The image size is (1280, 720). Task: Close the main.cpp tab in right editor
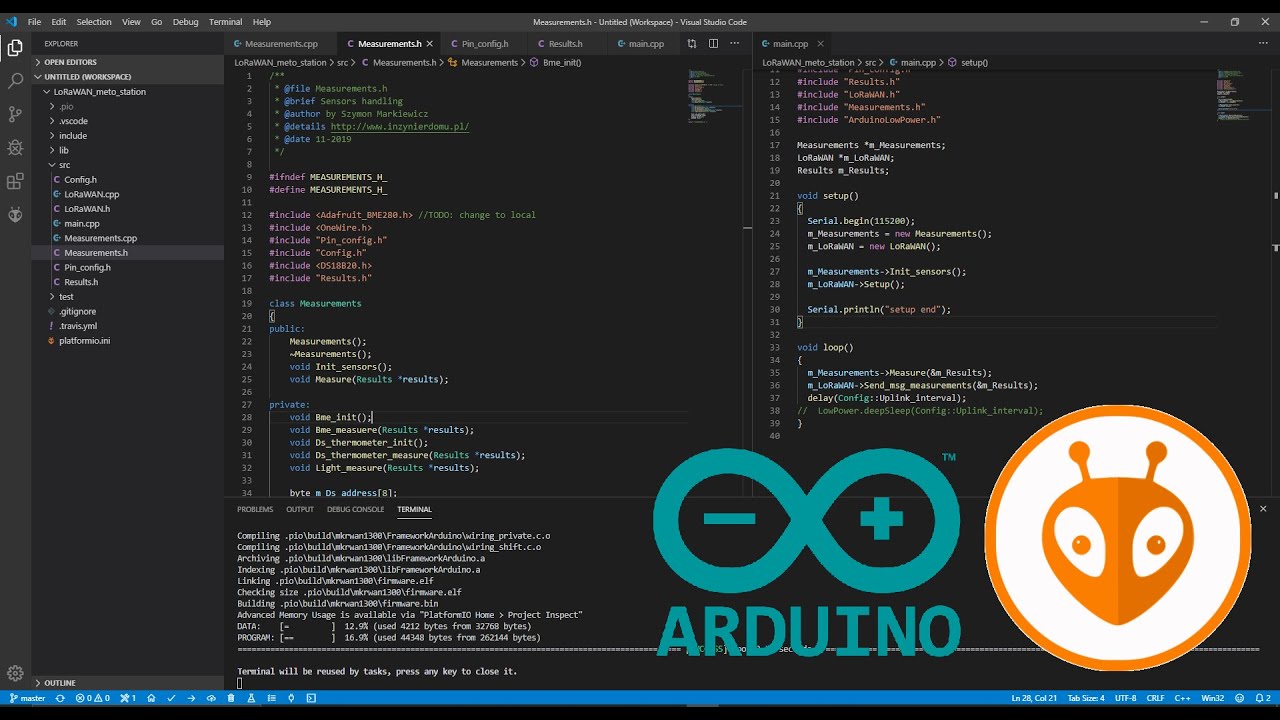822,43
